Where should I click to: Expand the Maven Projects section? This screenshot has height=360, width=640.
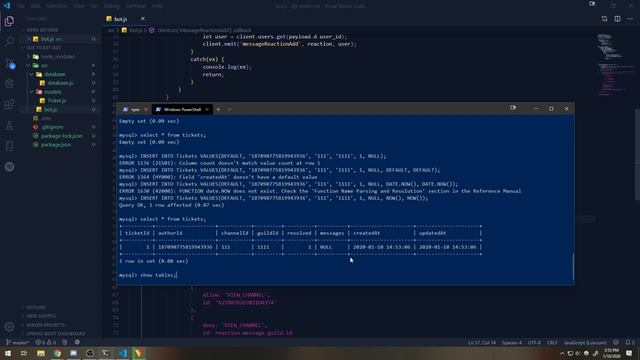(45, 325)
